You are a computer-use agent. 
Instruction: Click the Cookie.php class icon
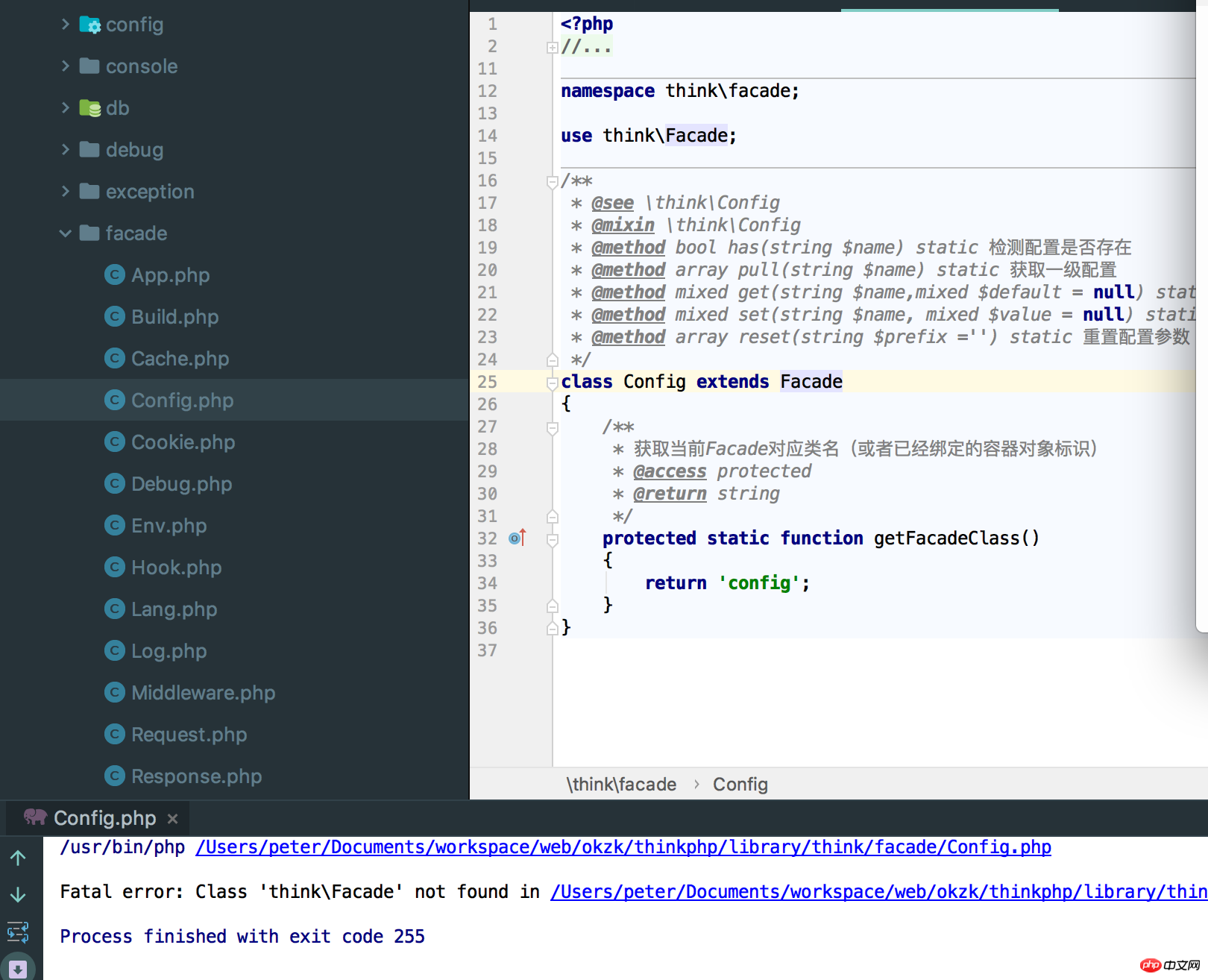pyautogui.click(x=114, y=442)
